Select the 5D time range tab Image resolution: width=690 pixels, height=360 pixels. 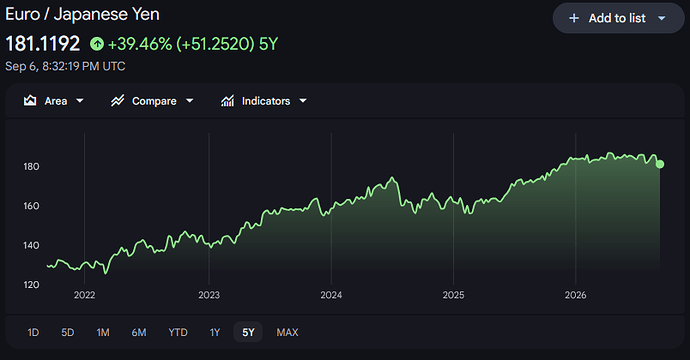tap(67, 332)
